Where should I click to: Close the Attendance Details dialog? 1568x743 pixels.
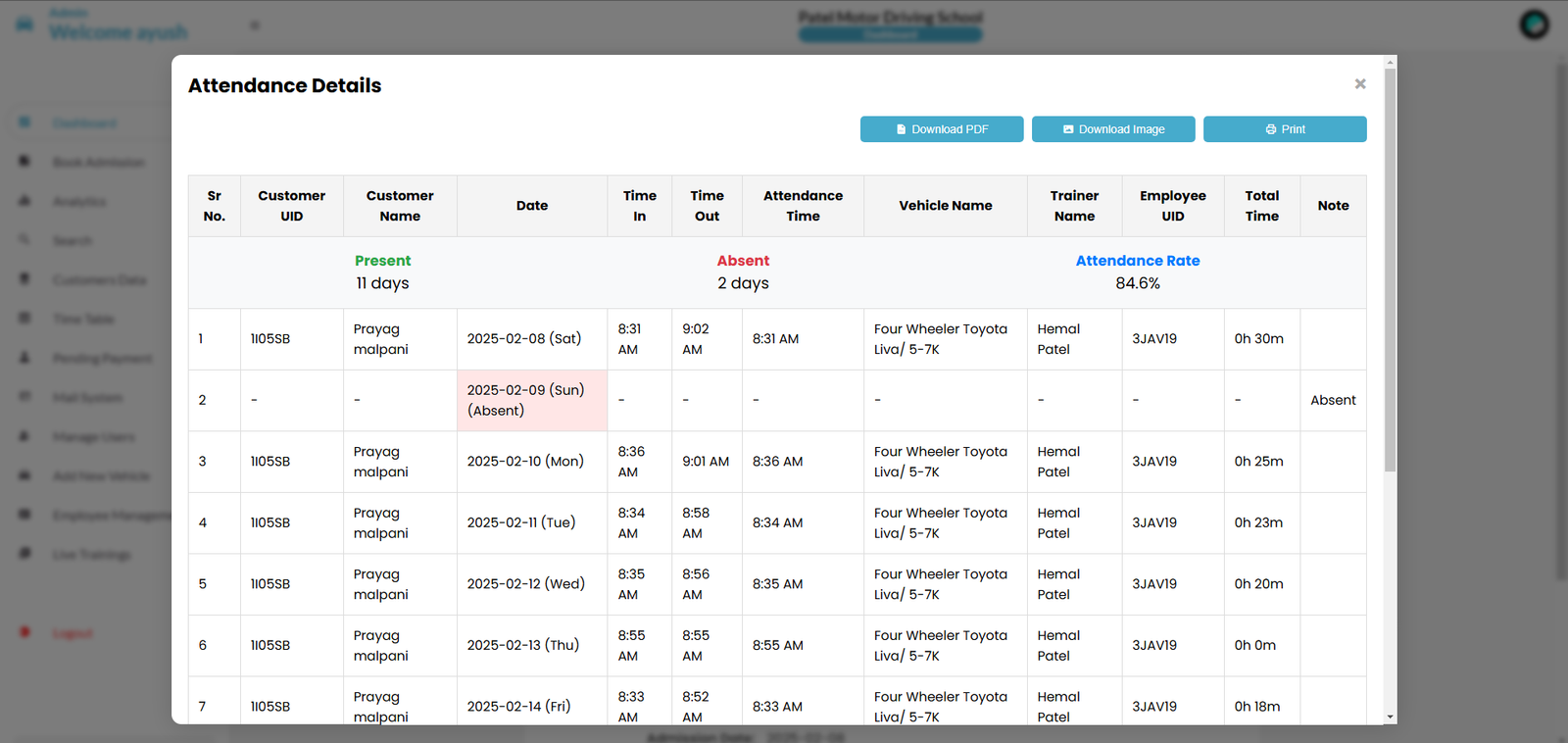[1359, 84]
